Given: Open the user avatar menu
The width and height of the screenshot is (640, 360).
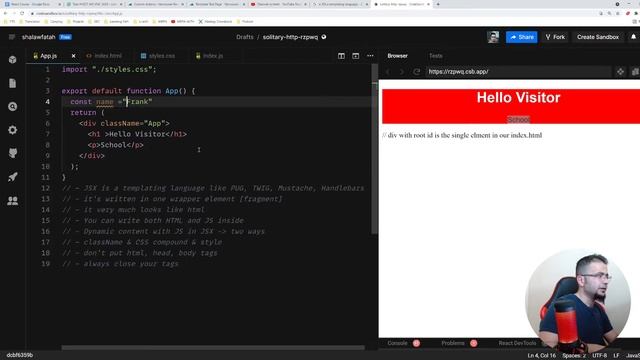Looking at the screenshot, I should coord(493,37).
